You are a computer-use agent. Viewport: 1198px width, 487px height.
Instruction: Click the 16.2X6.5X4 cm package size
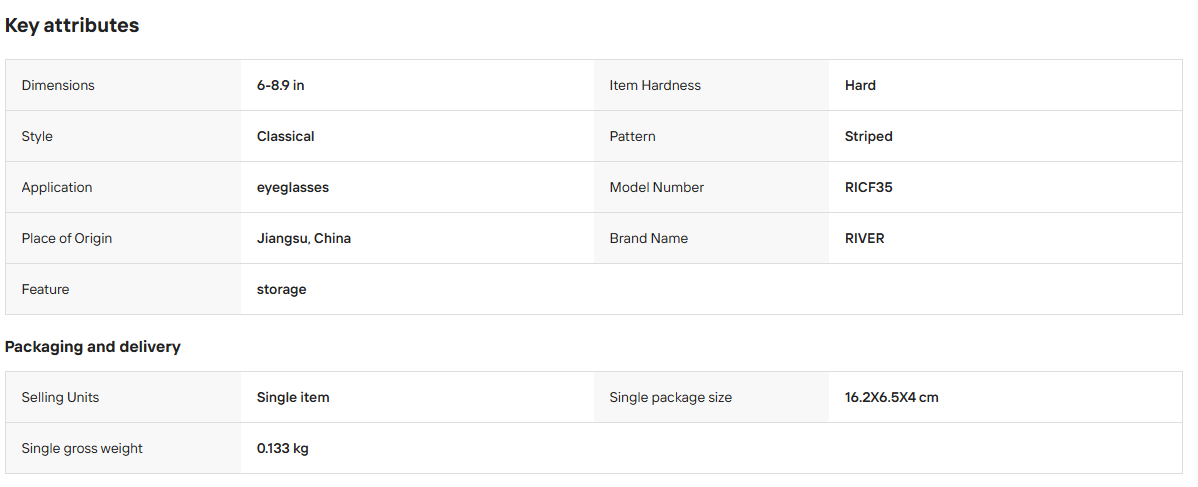click(x=892, y=398)
